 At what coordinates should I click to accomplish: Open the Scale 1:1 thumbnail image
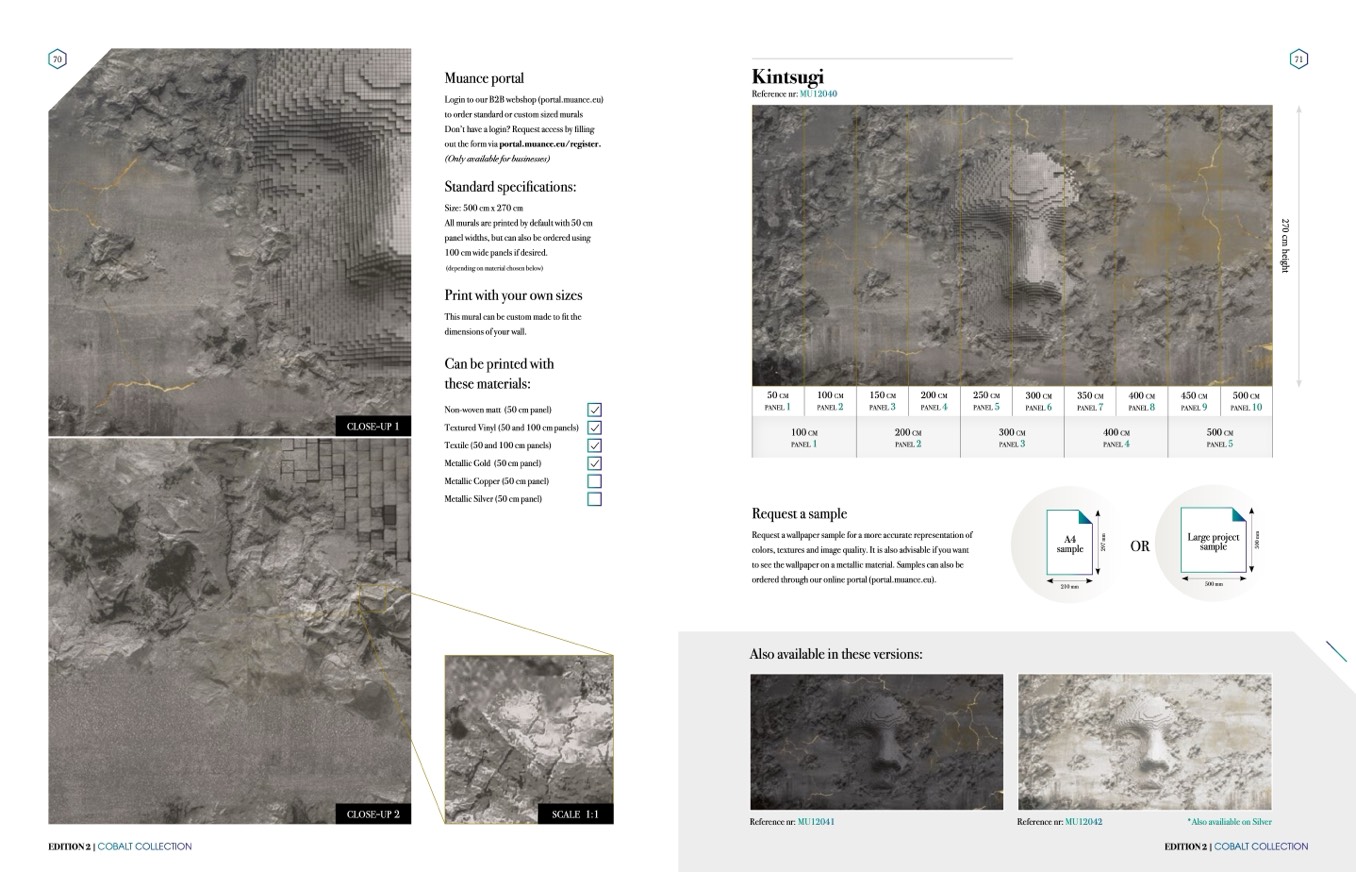529,739
